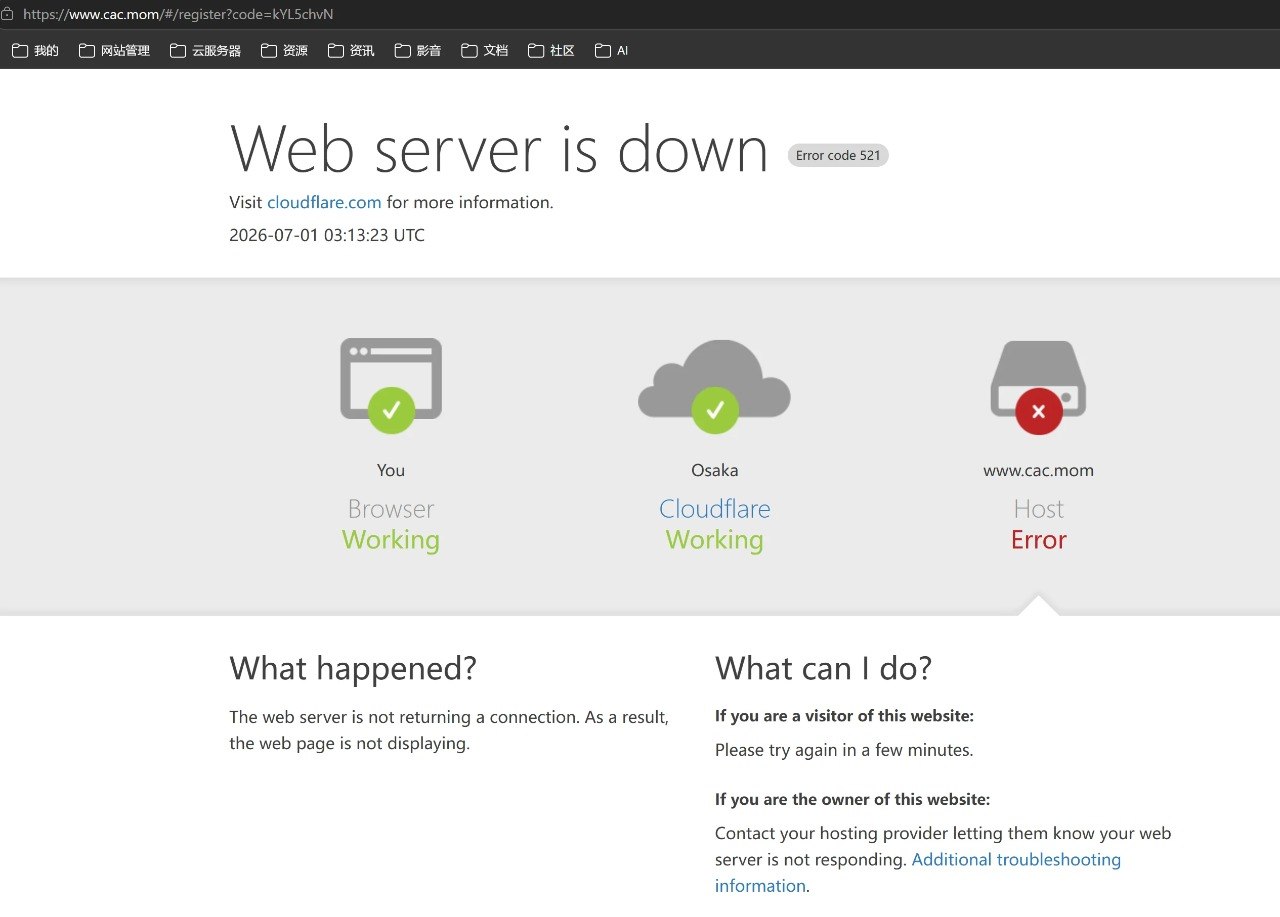1280x917 pixels.
Task: Expand the 云服务器 bookmark folder
Action: pyautogui.click(x=205, y=50)
